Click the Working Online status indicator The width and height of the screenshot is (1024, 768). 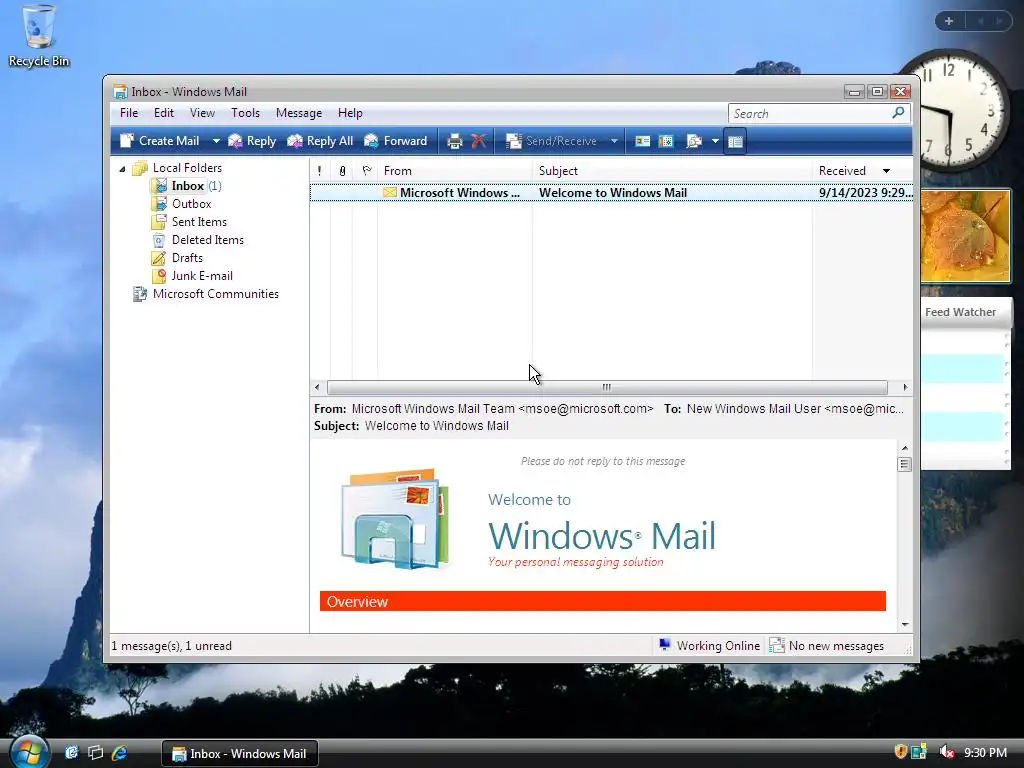pyautogui.click(x=709, y=646)
